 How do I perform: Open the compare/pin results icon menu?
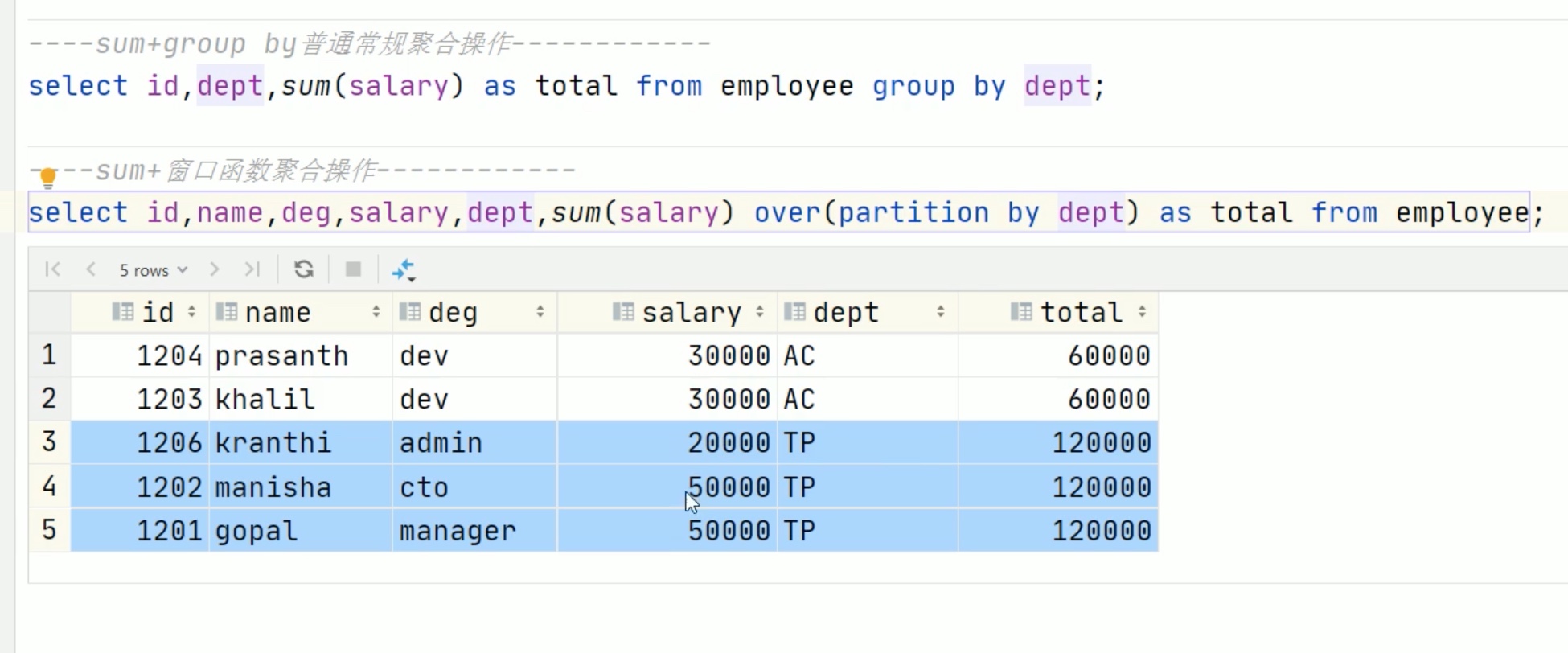click(x=403, y=270)
